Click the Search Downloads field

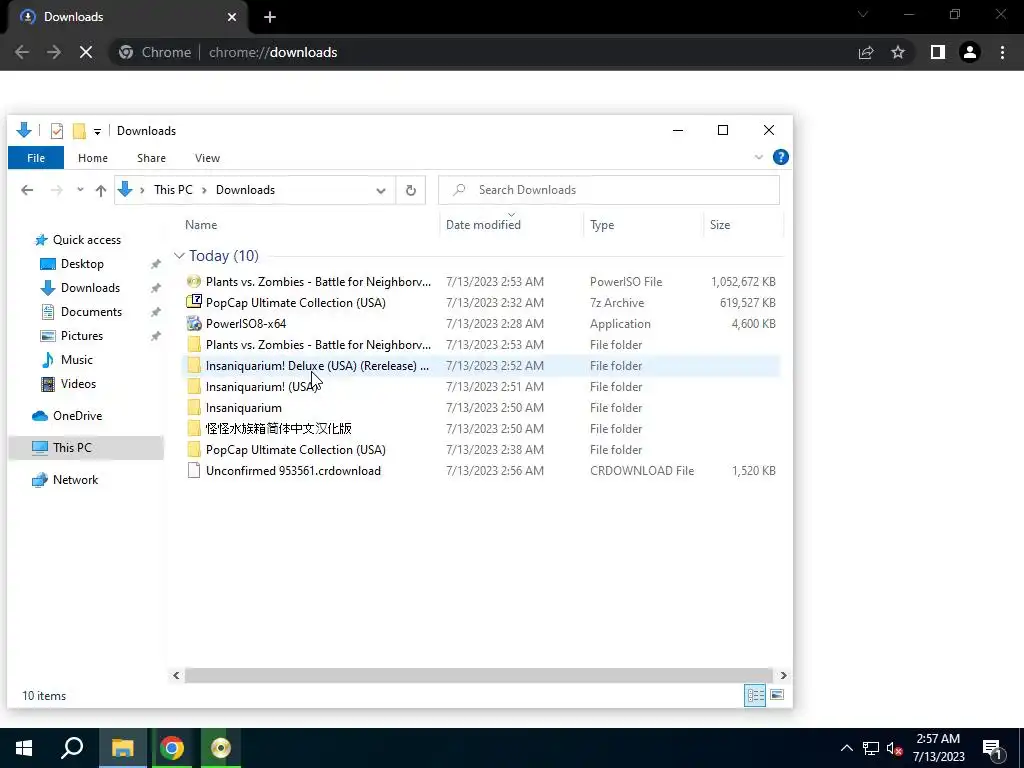[609, 190]
